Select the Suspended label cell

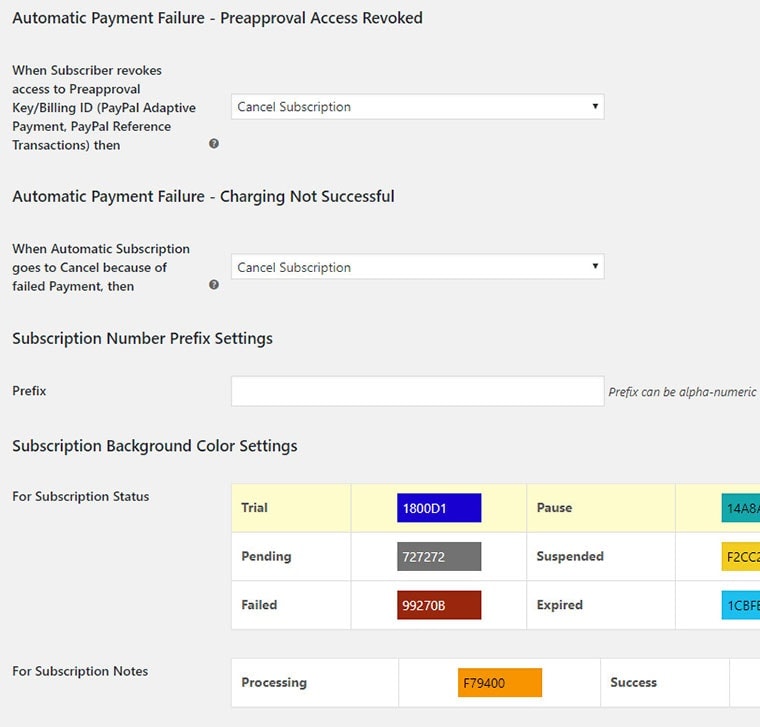(x=570, y=556)
